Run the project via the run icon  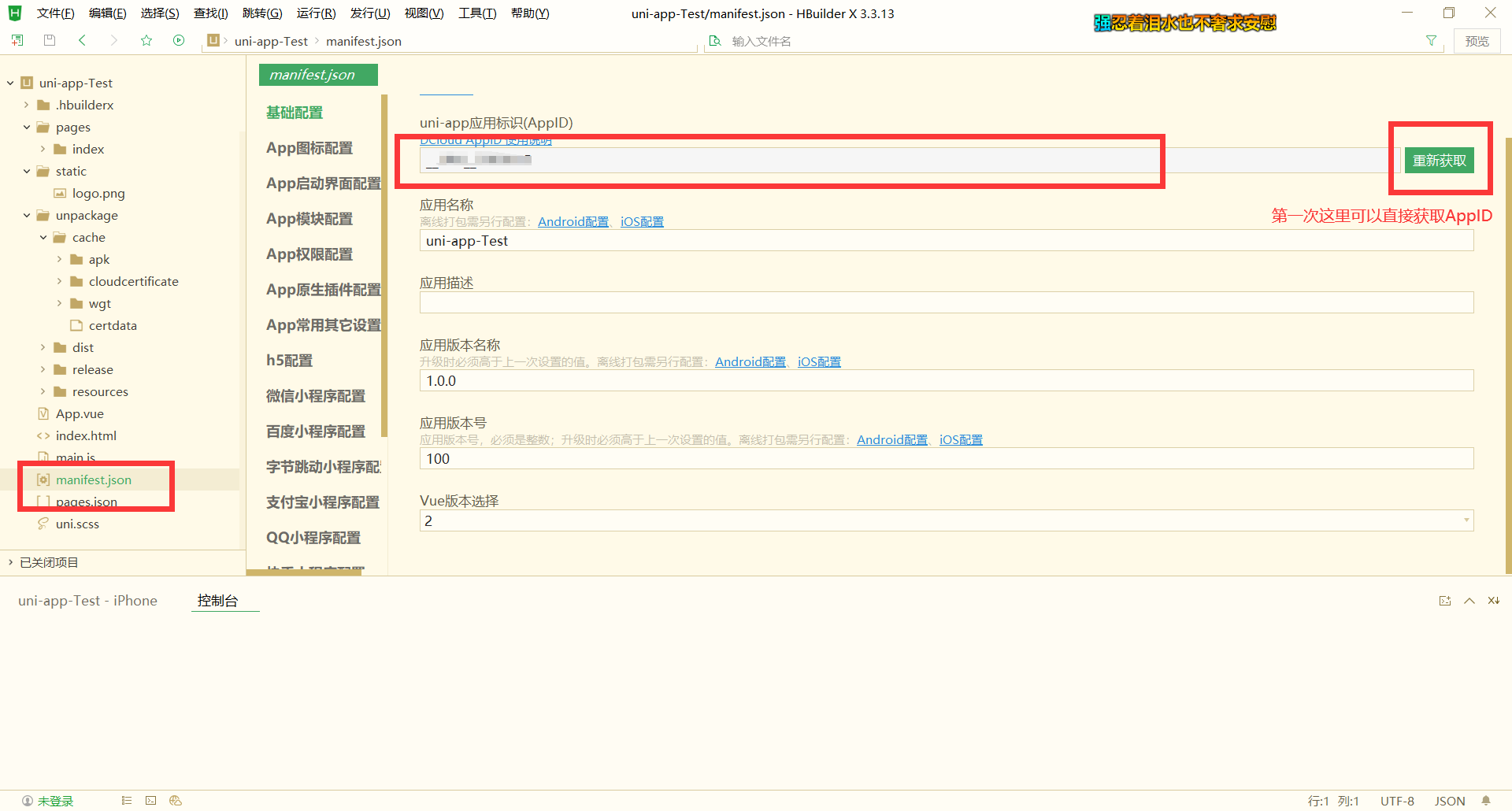click(179, 40)
